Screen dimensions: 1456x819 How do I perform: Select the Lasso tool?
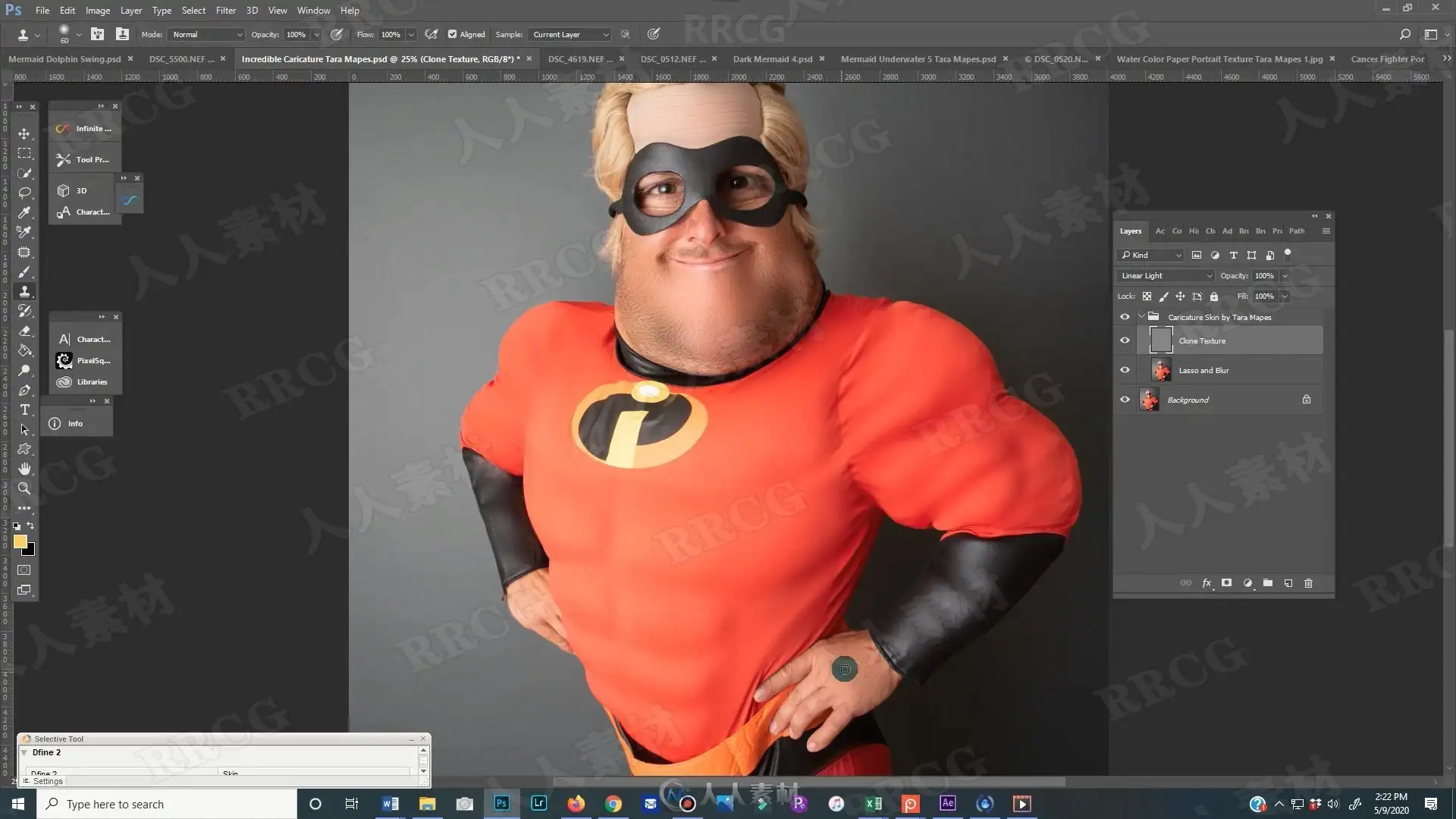coord(24,193)
